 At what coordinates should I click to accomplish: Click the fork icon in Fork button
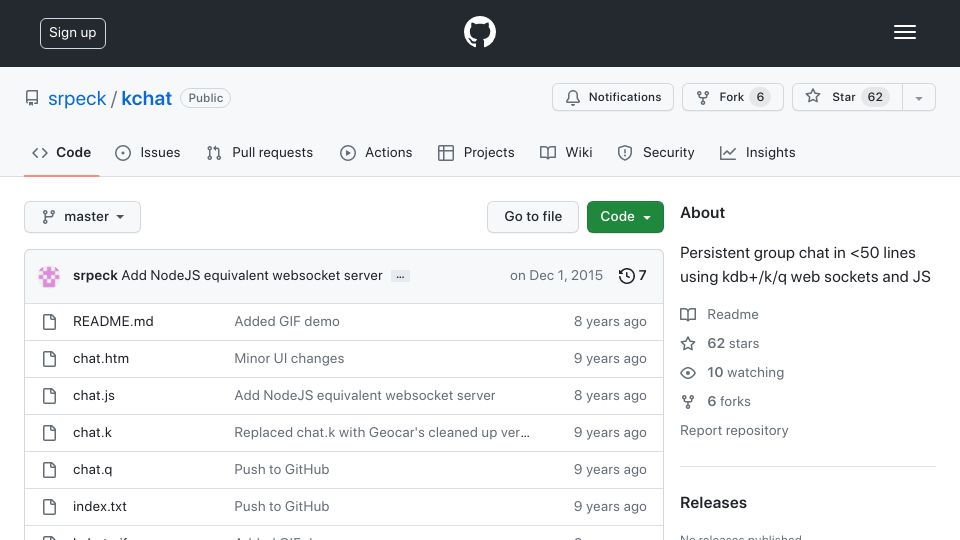[x=703, y=97]
